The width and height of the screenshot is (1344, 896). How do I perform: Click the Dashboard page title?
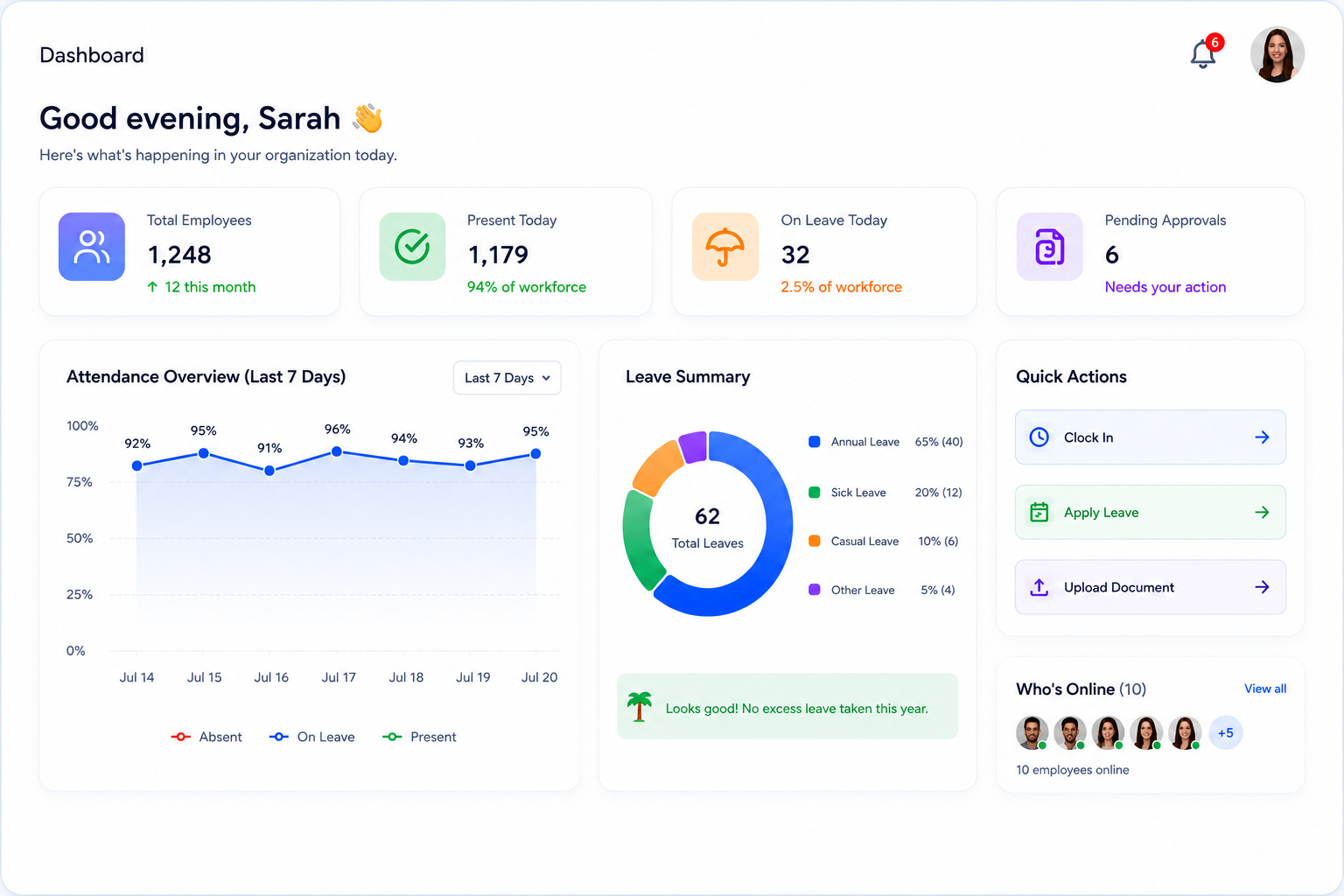click(92, 55)
